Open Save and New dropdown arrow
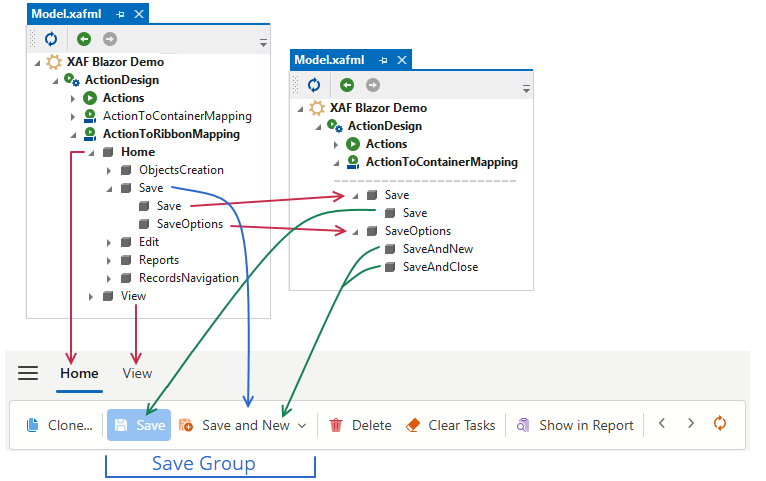The width and height of the screenshot is (766, 481). [x=302, y=425]
